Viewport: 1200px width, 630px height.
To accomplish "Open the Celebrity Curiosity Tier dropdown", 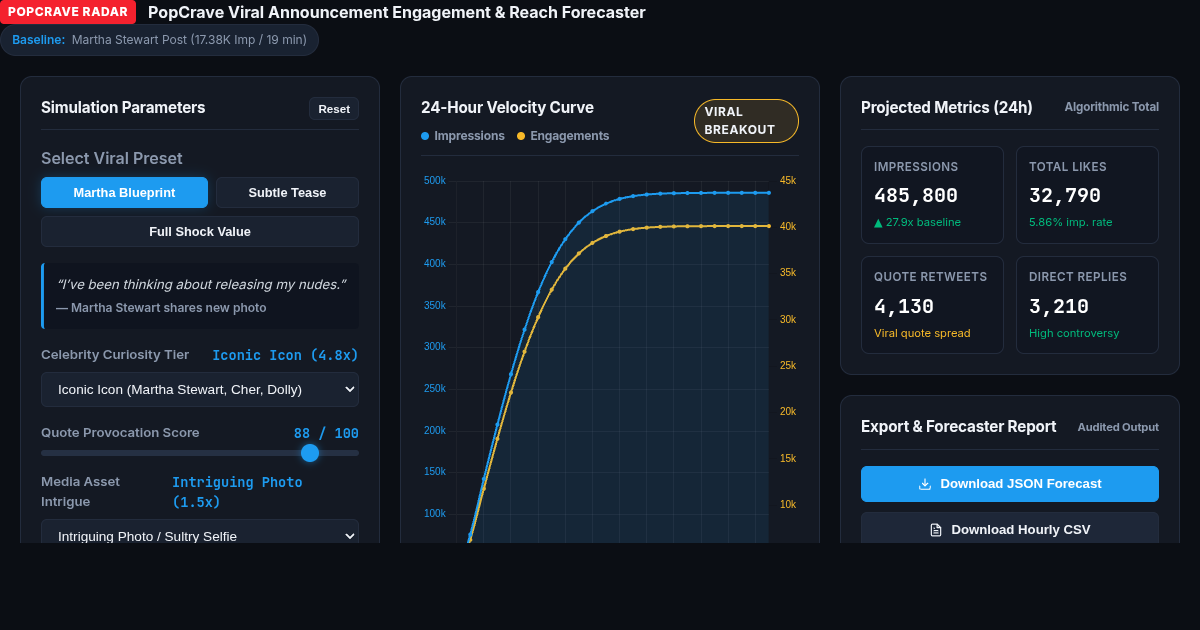I will [x=200, y=389].
